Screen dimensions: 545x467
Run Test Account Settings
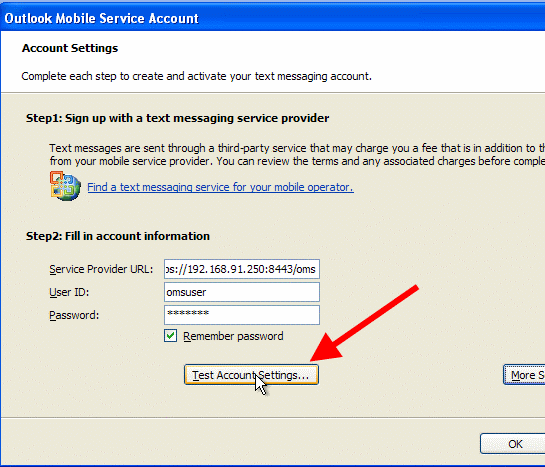pos(251,375)
